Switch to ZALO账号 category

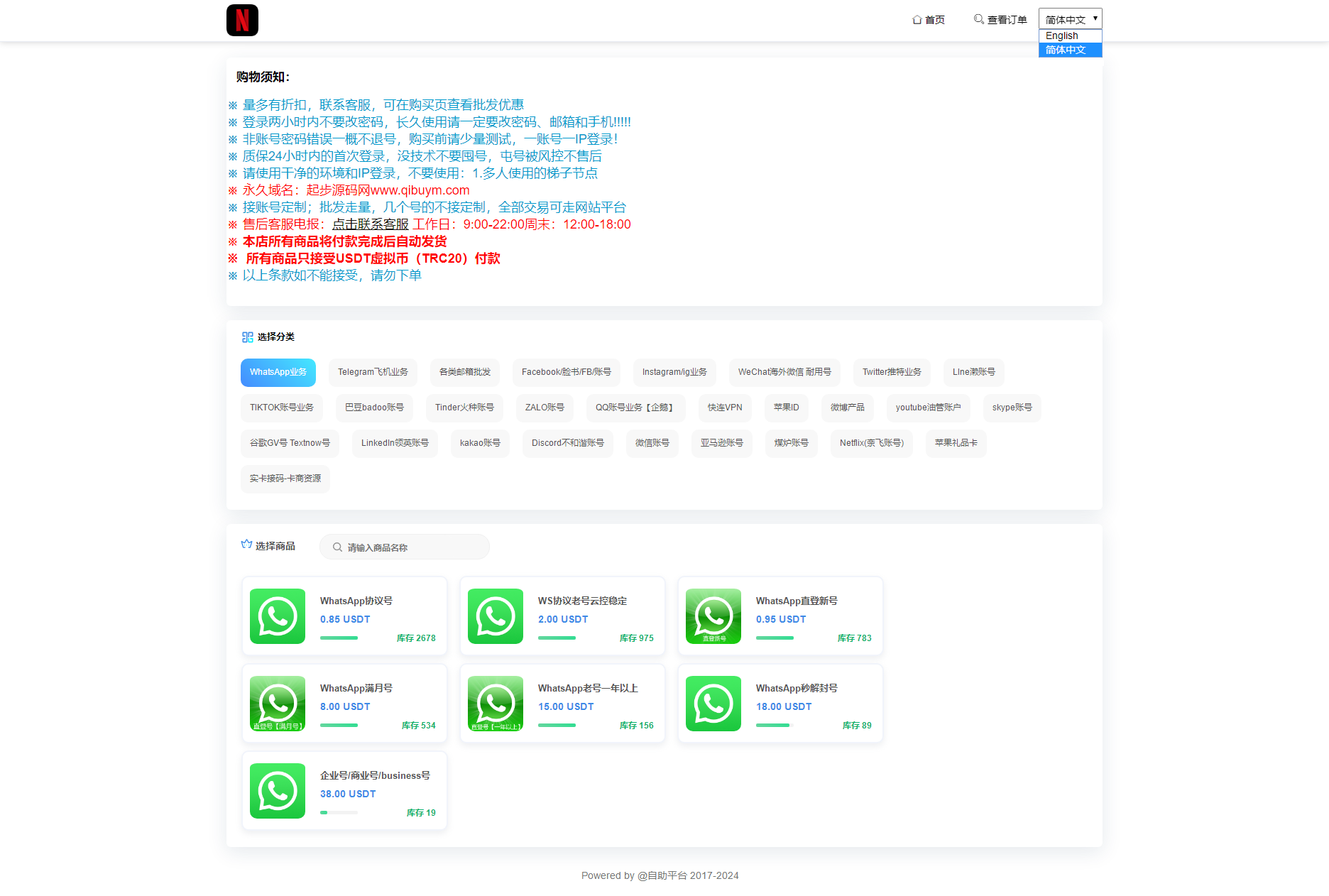(545, 408)
